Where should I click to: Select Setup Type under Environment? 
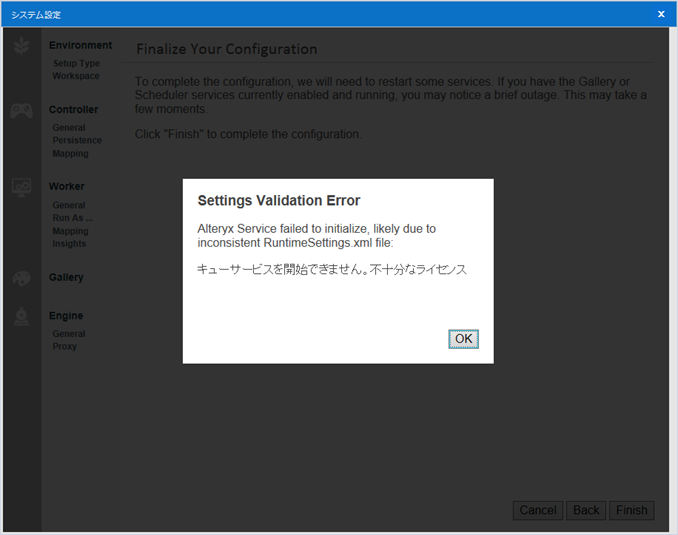pos(77,63)
